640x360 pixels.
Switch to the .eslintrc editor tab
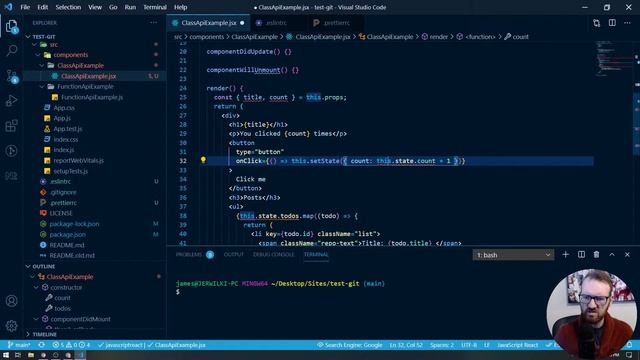point(276,23)
